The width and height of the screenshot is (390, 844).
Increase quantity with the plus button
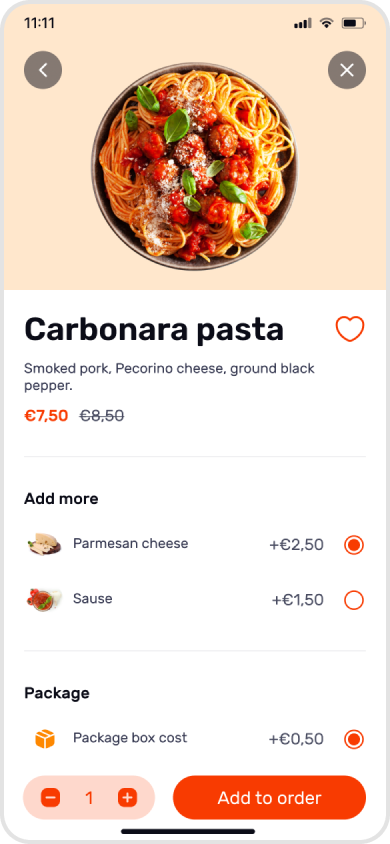coord(127,798)
